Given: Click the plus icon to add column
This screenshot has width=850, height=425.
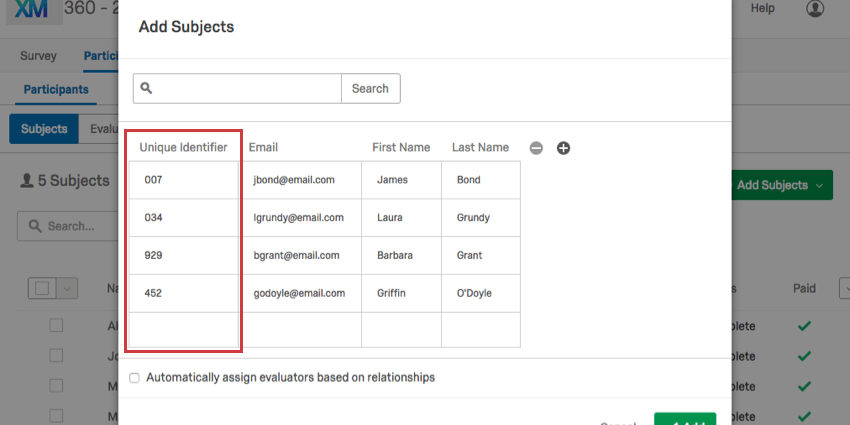Looking at the screenshot, I should click(563, 148).
